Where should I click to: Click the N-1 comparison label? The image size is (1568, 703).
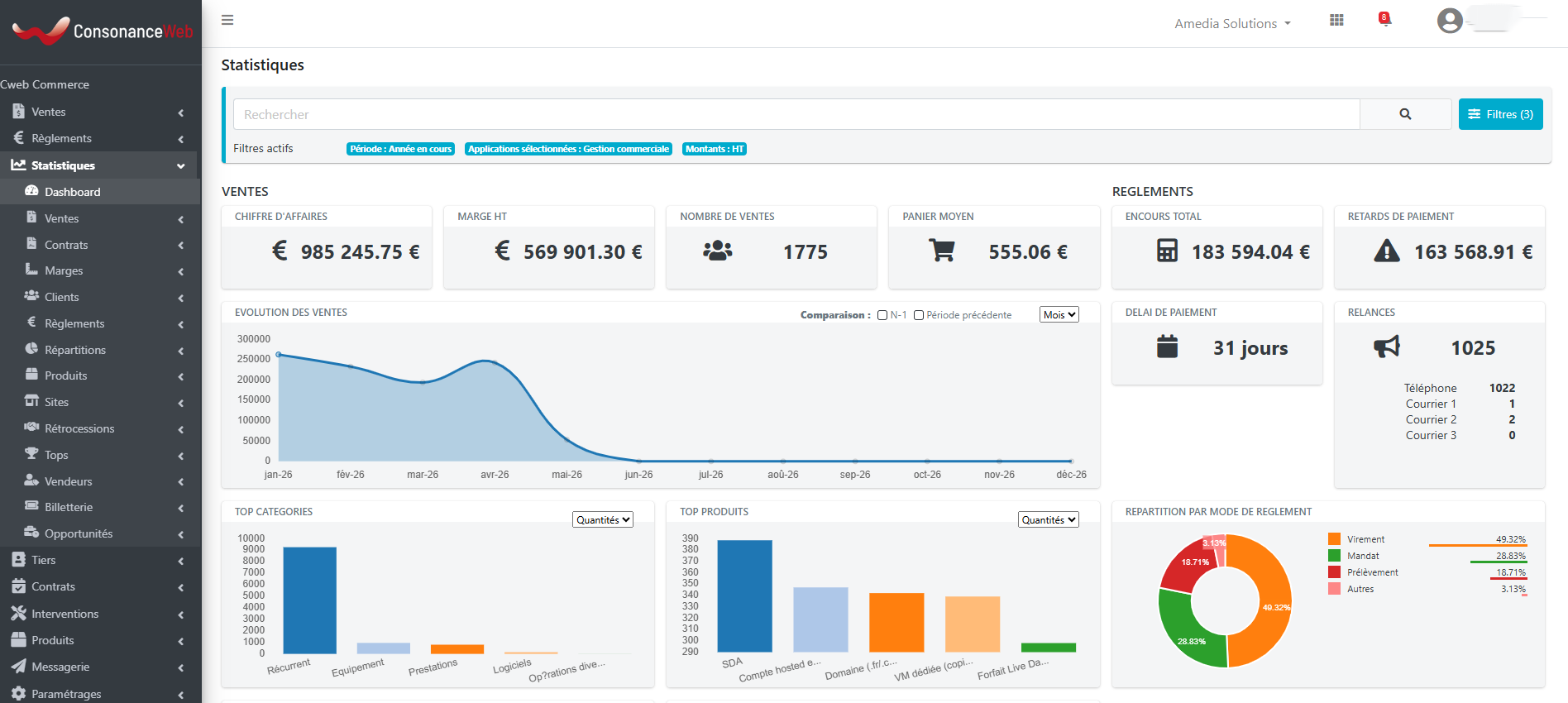[898, 315]
